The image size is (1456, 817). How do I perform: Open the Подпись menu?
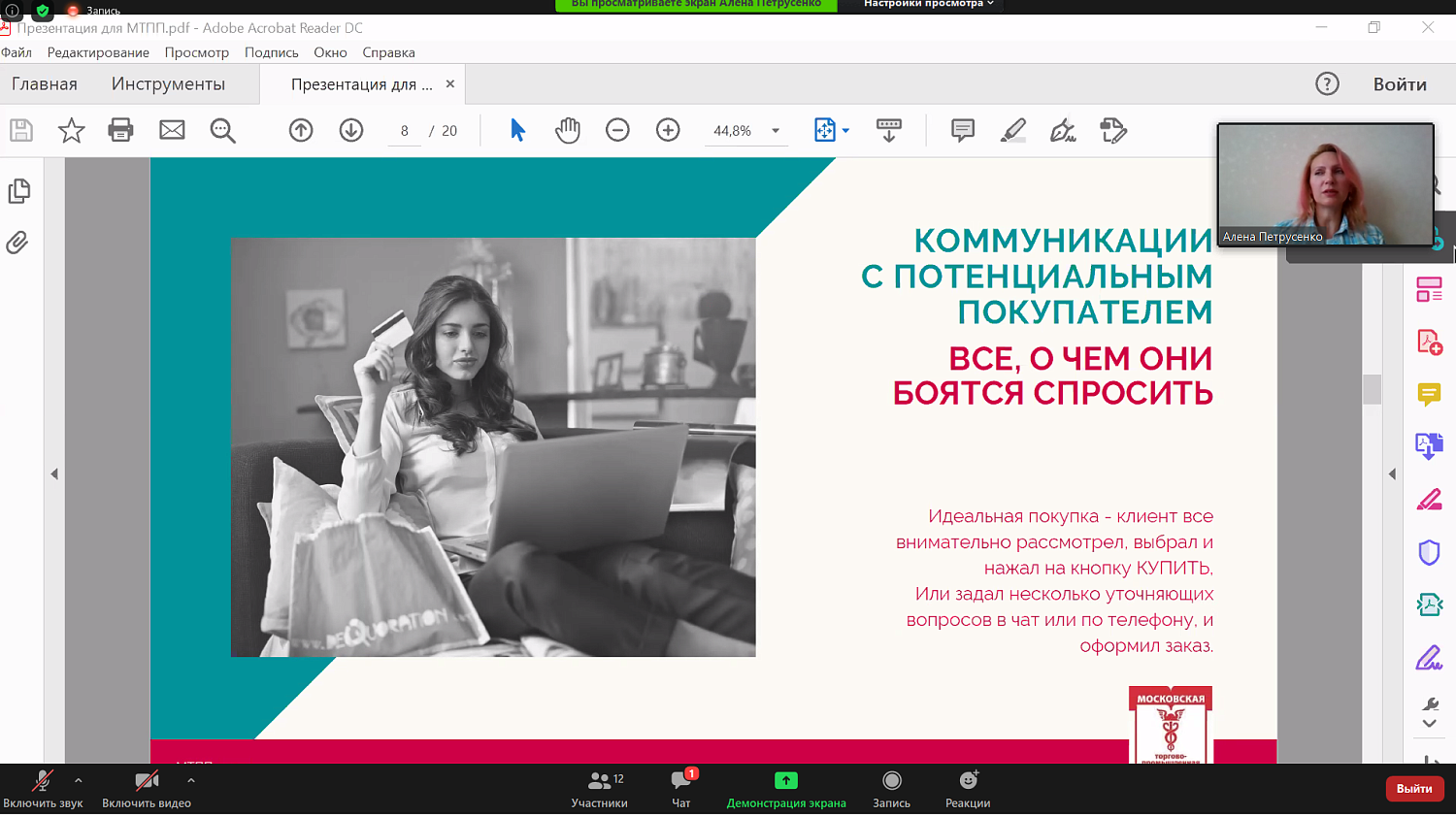[271, 52]
